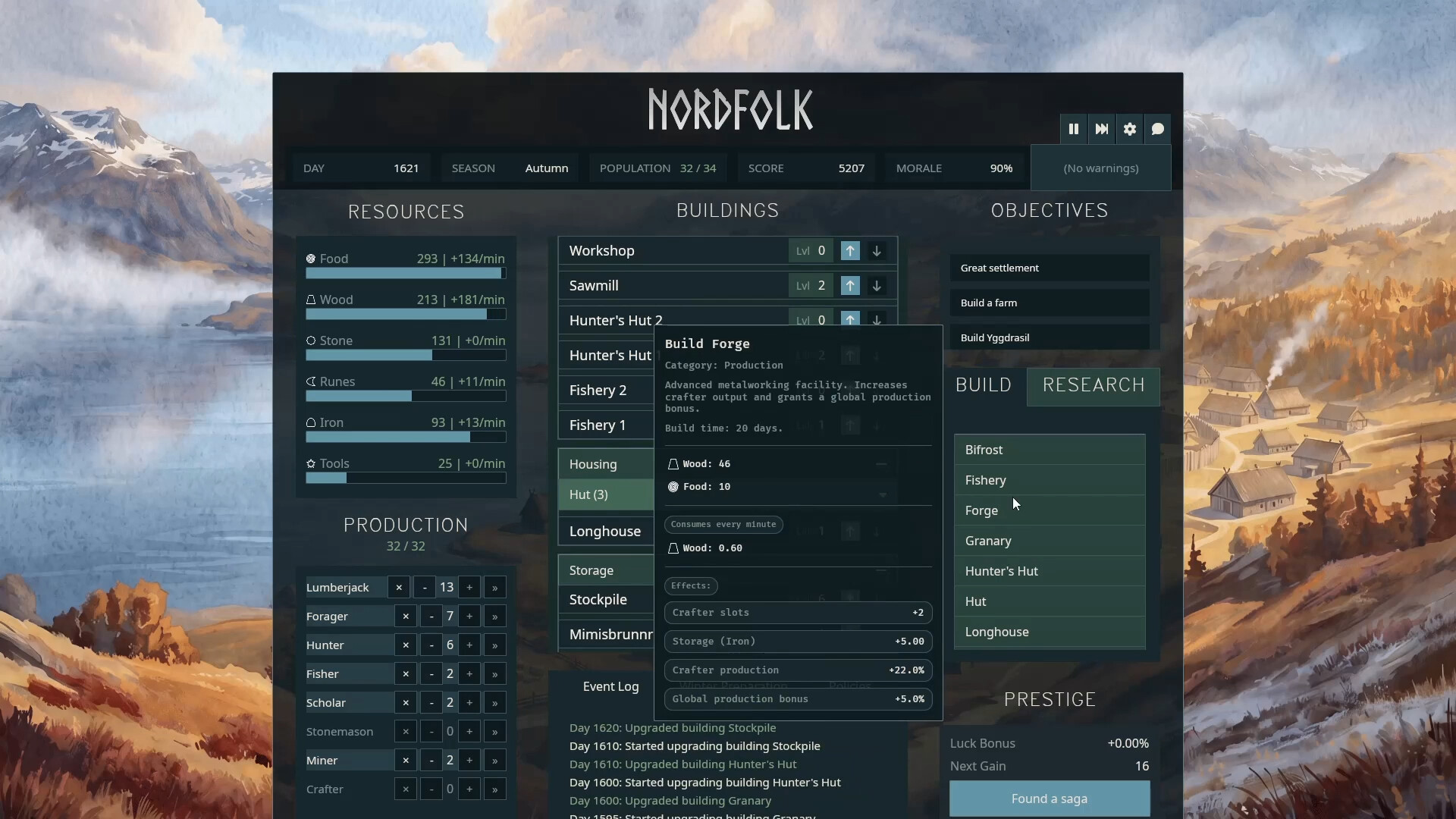The image size is (1456, 819).
Task: Decrease Lumberjack count with the minus button
Action: click(x=425, y=588)
